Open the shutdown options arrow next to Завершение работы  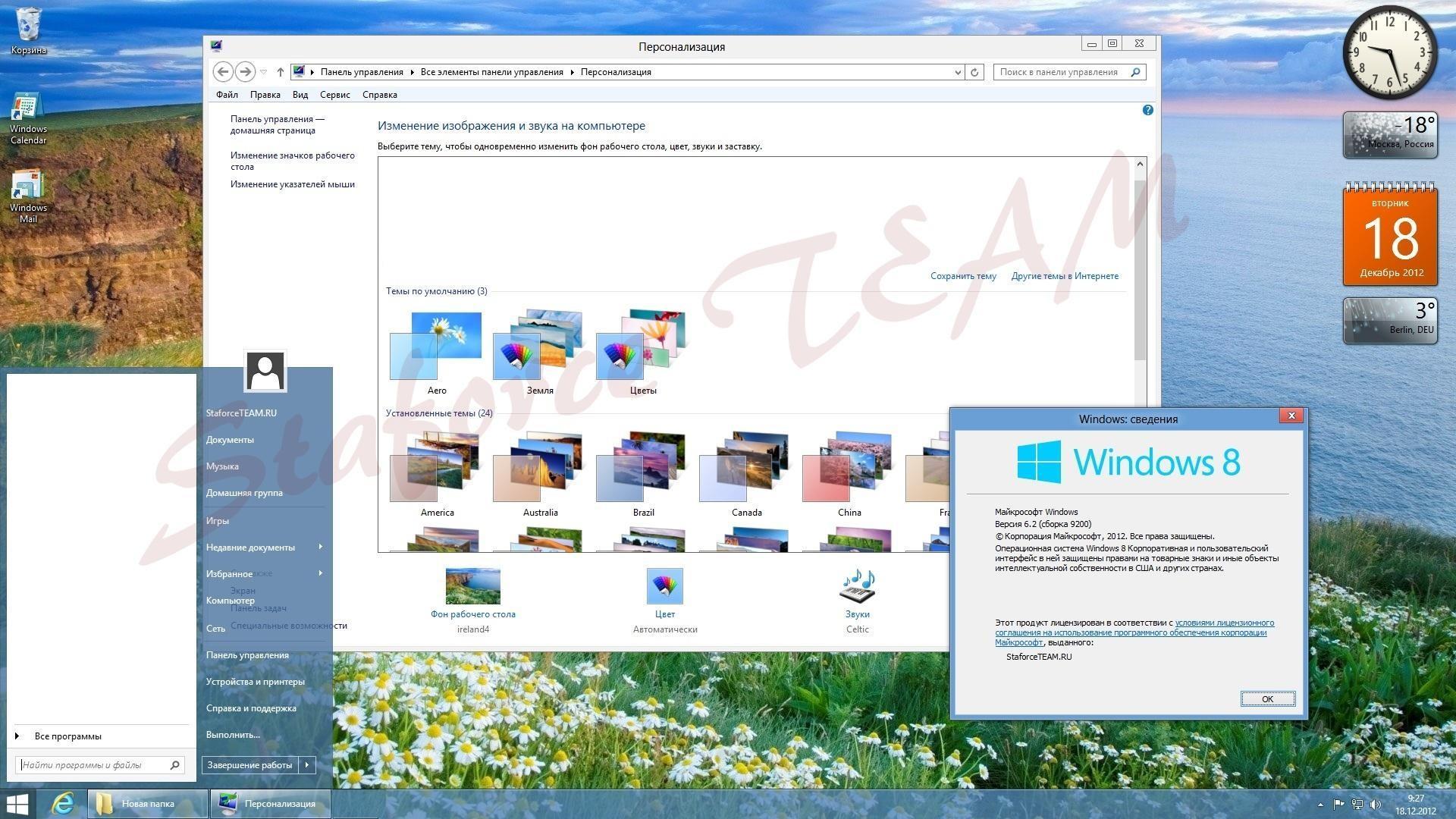click(307, 765)
